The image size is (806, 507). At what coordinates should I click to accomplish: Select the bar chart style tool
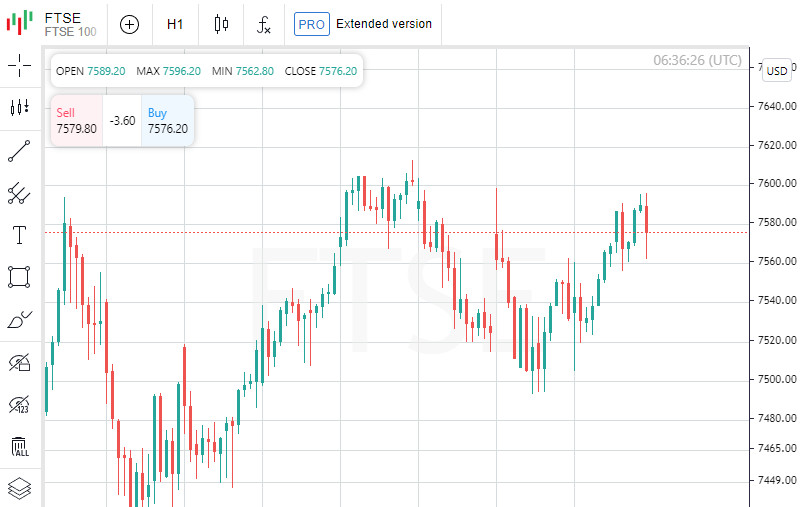(x=20, y=107)
